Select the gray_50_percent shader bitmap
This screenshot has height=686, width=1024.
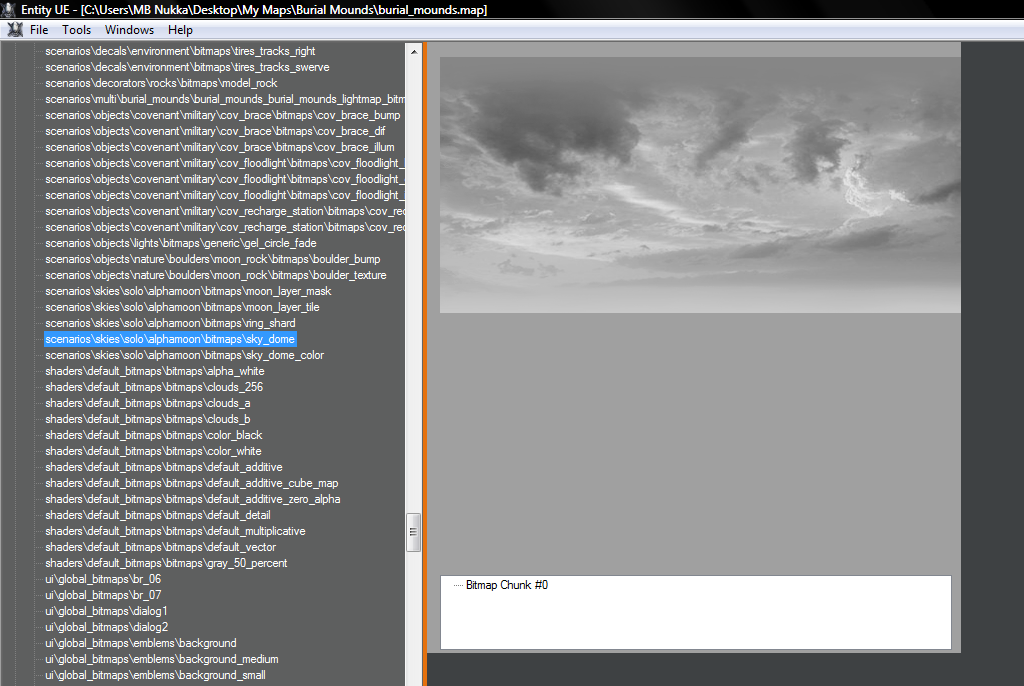pyautogui.click(x=166, y=563)
